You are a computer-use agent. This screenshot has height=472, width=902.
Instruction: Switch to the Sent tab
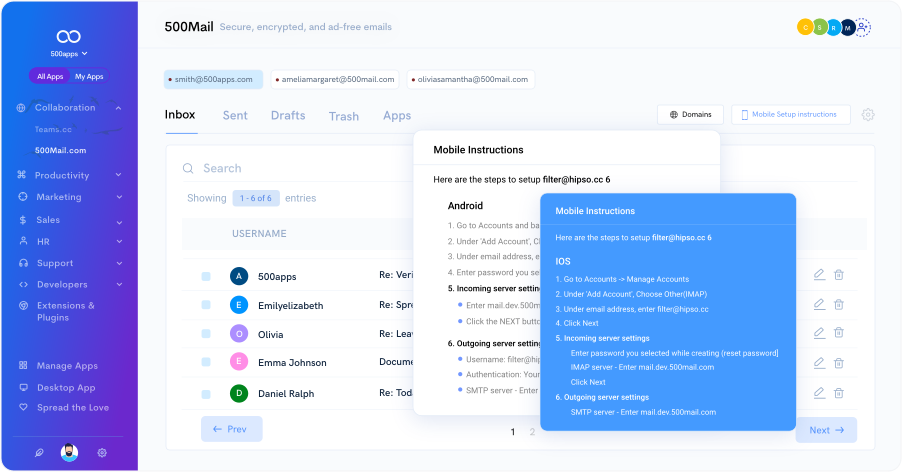tap(235, 116)
